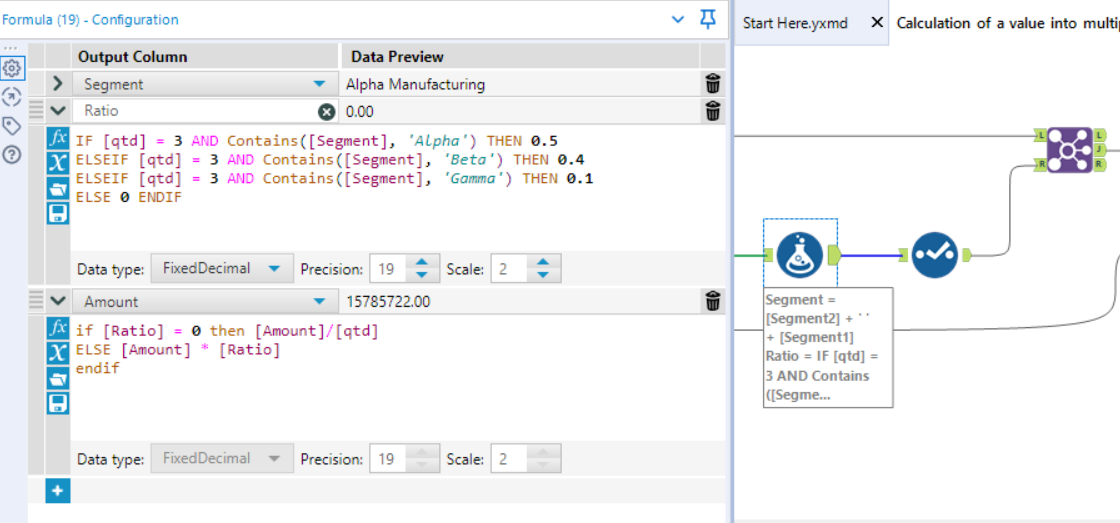Viewport: 1120px width, 523px height.
Task: Save the Amount expression with its disk icon
Action: (x=58, y=403)
